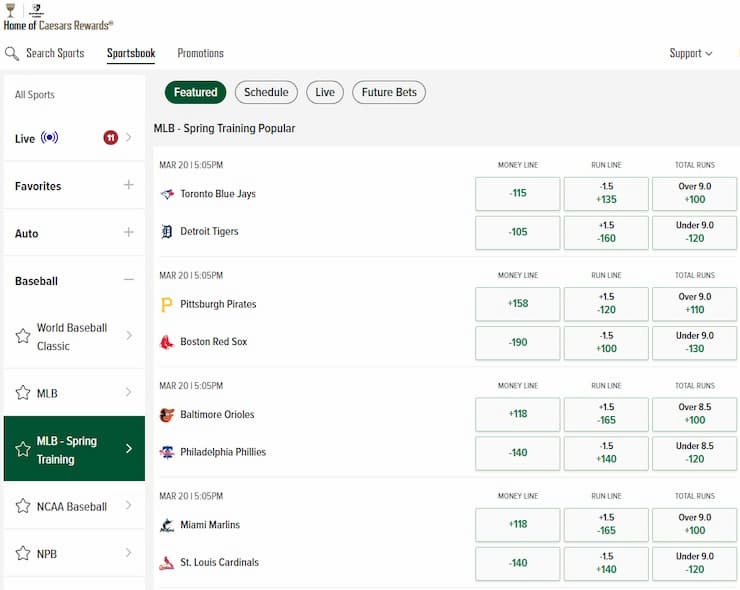Click the Toronto Blue Jays logo
Image resolution: width=740 pixels, height=590 pixels.
pyautogui.click(x=167, y=194)
